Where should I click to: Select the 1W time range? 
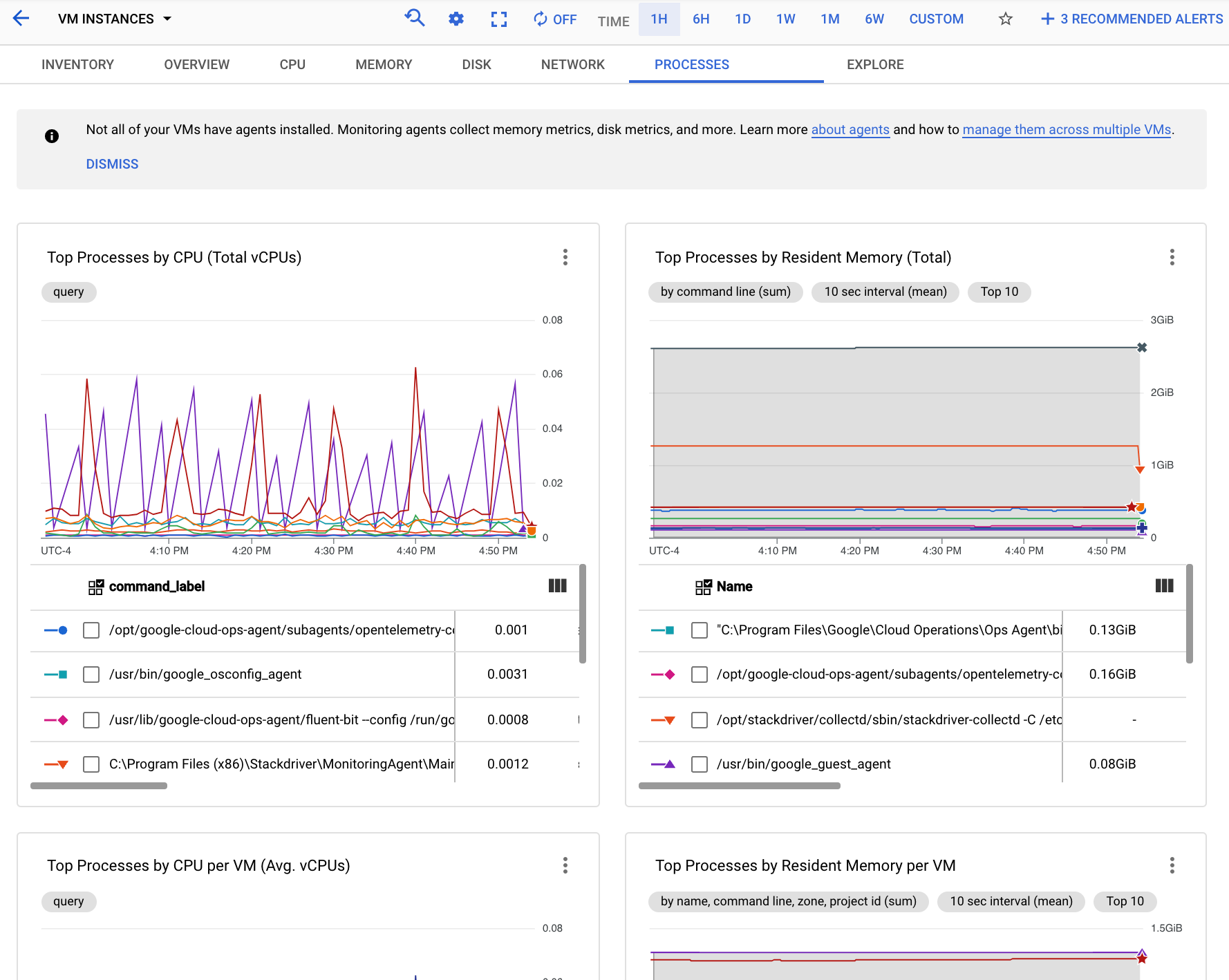coord(785,19)
